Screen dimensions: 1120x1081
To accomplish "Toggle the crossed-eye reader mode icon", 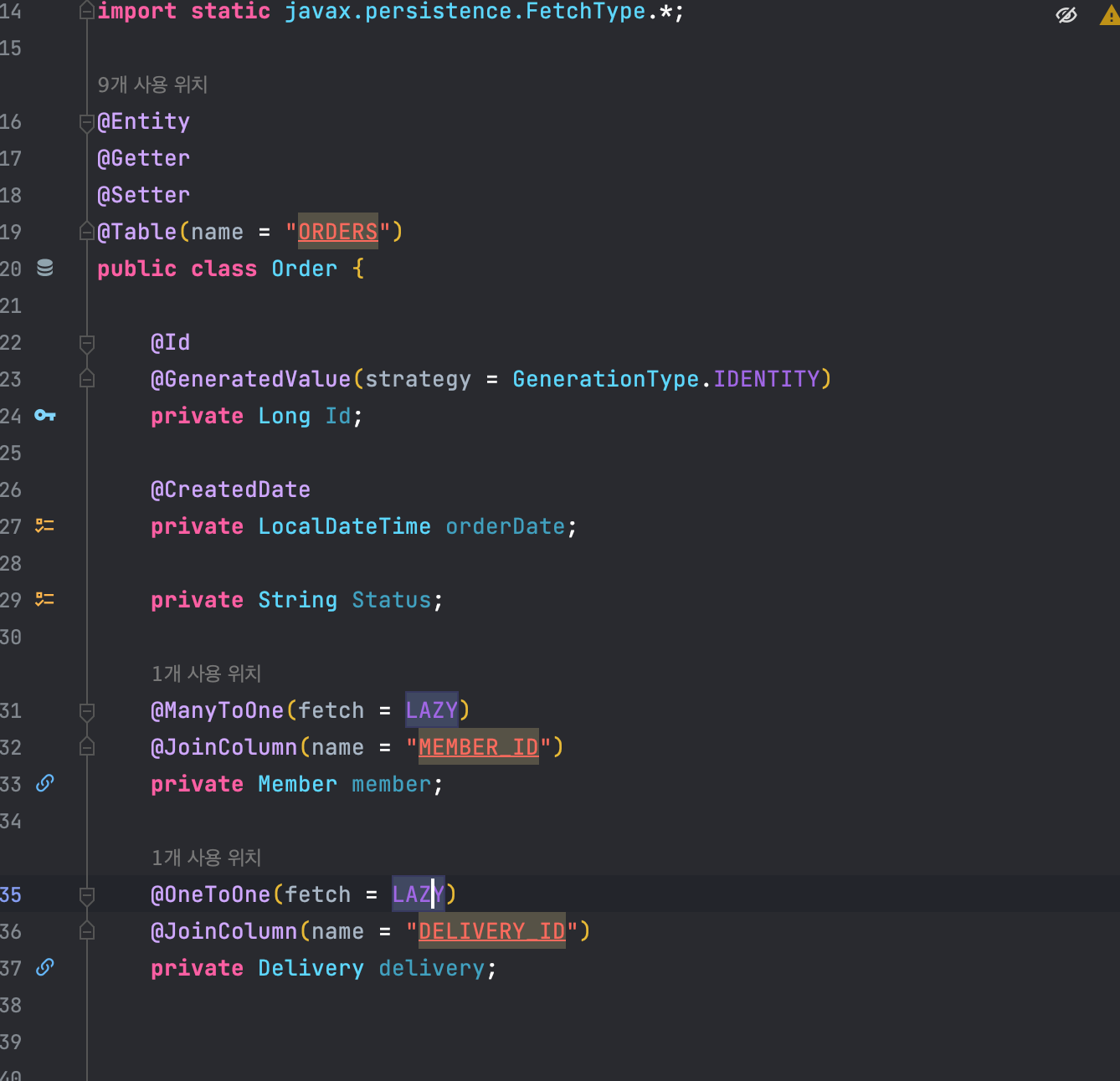I will [x=1066, y=14].
